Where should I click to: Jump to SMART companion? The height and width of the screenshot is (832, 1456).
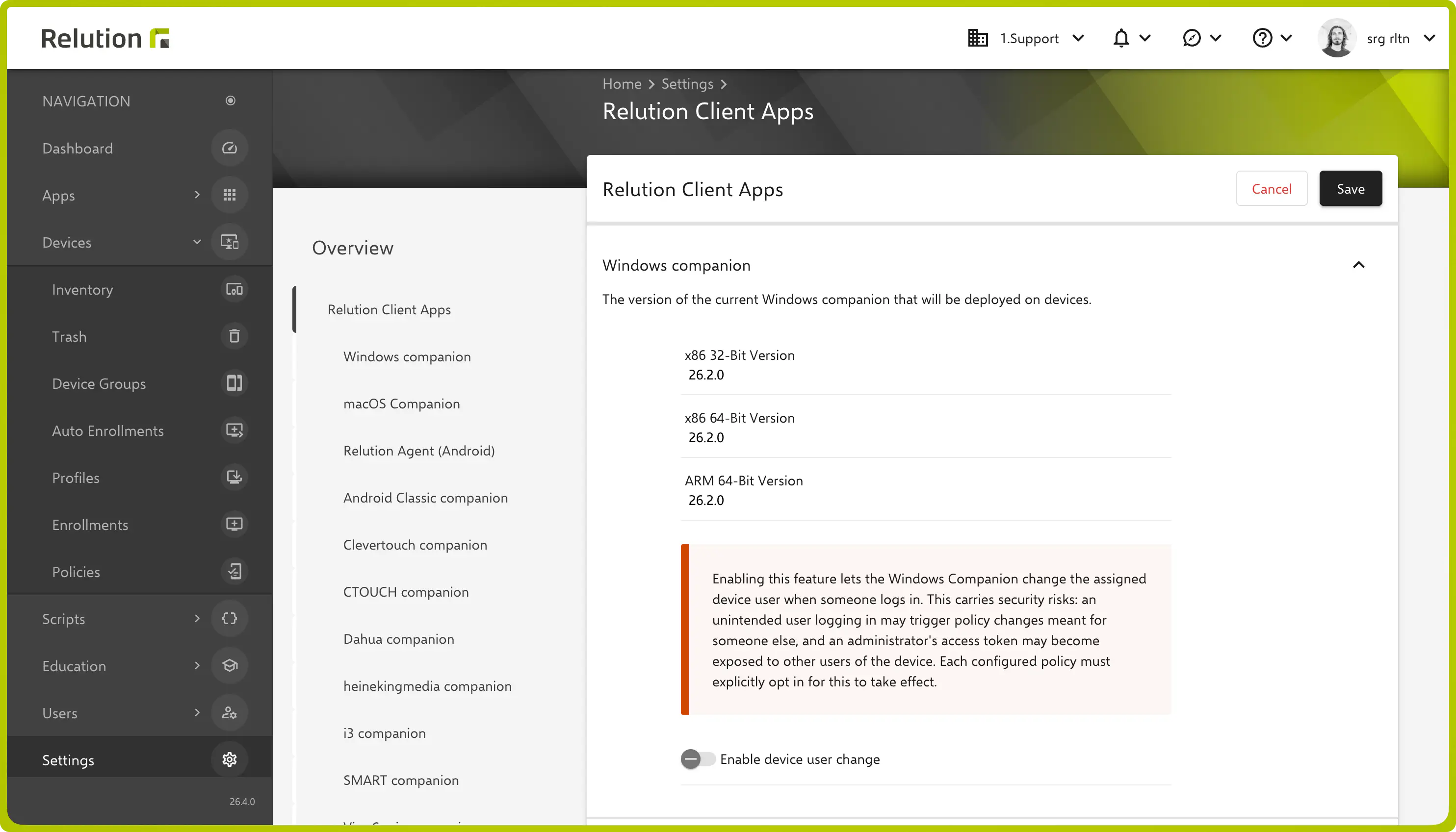point(401,780)
